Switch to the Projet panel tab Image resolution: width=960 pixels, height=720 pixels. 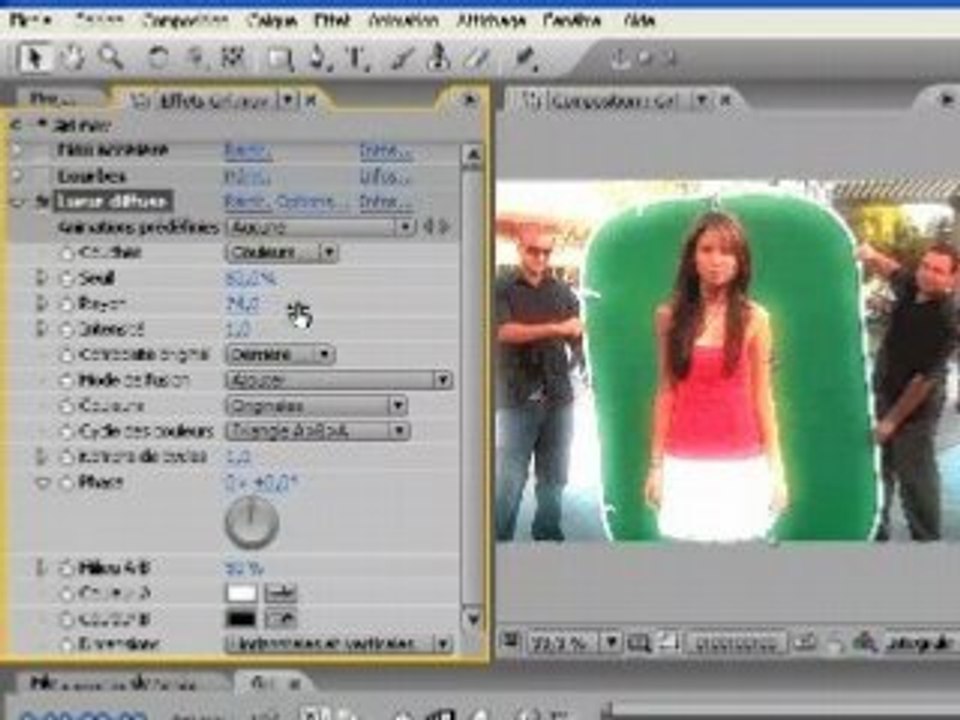pos(54,99)
